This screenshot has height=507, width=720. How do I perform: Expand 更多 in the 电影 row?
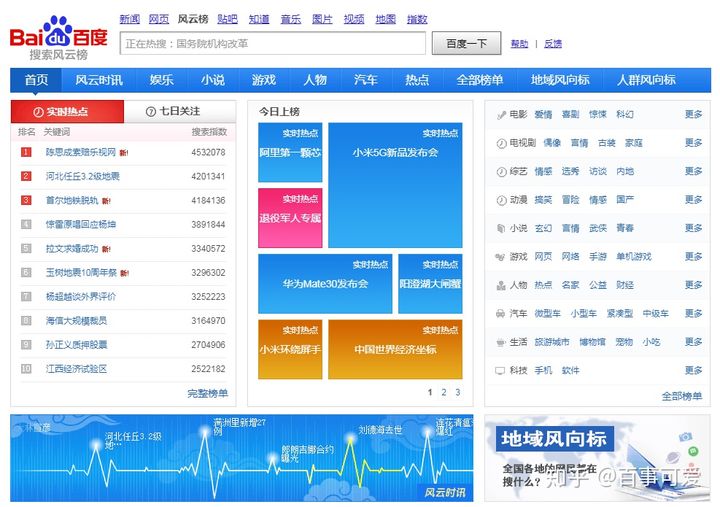tap(693, 115)
